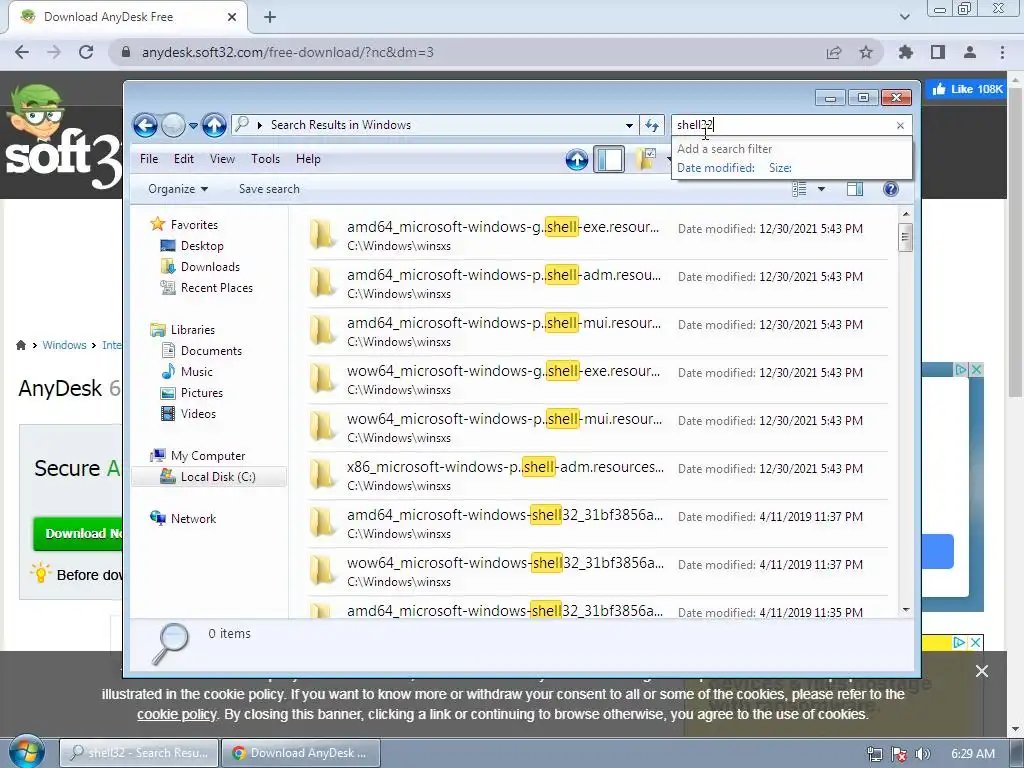Open the Pictures library
The height and width of the screenshot is (768, 1024).
coord(202,392)
